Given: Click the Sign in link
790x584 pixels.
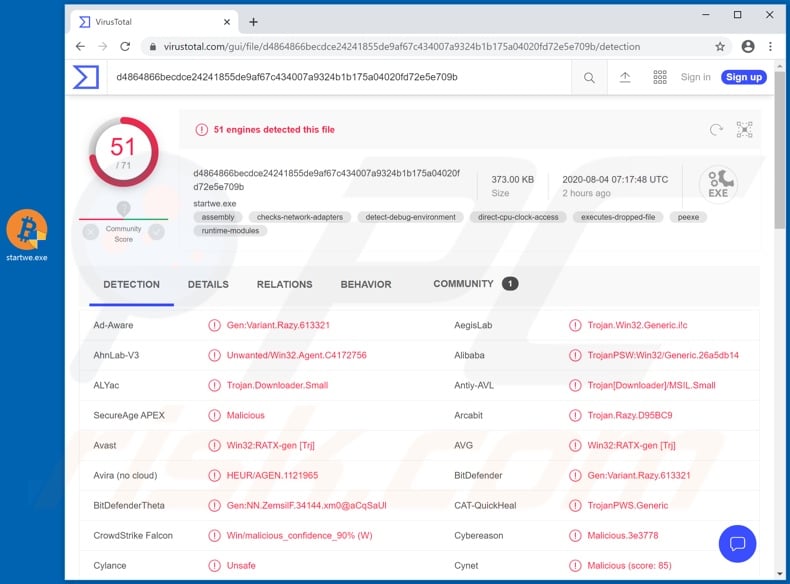Looking at the screenshot, I should [695, 77].
